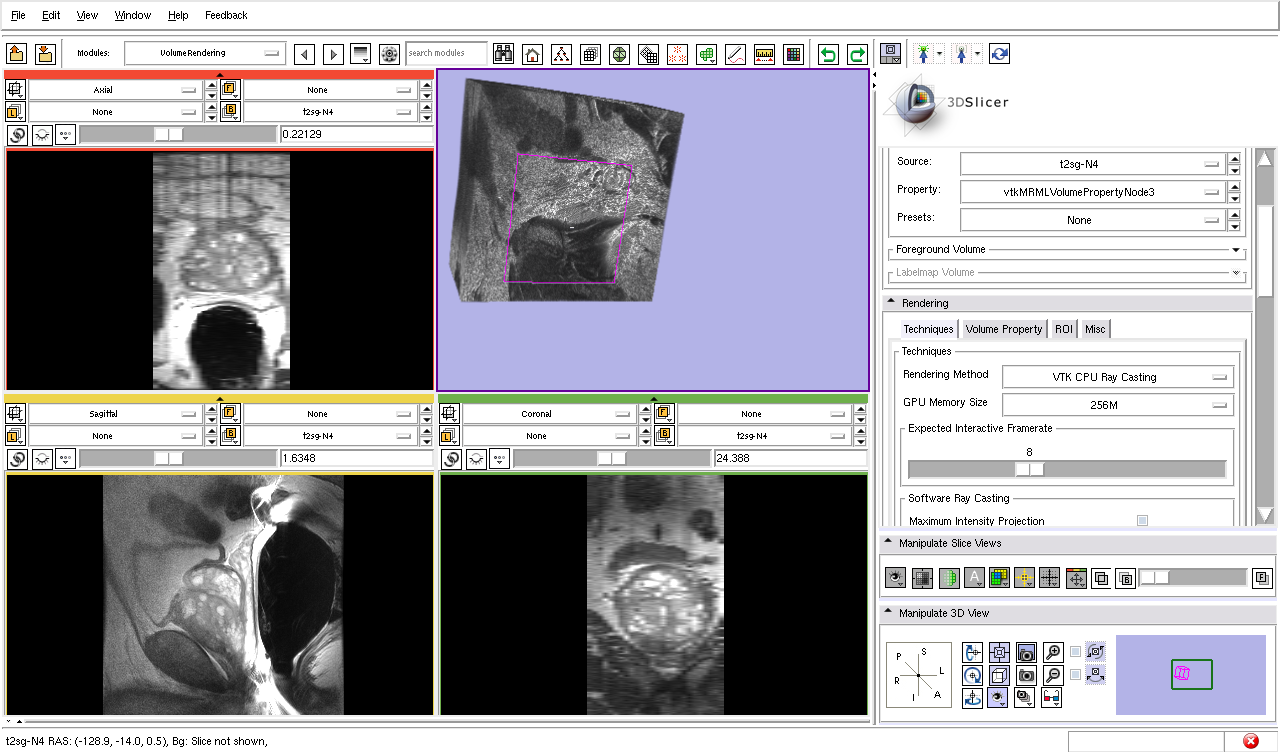Click the Home module house icon

pos(533,54)
